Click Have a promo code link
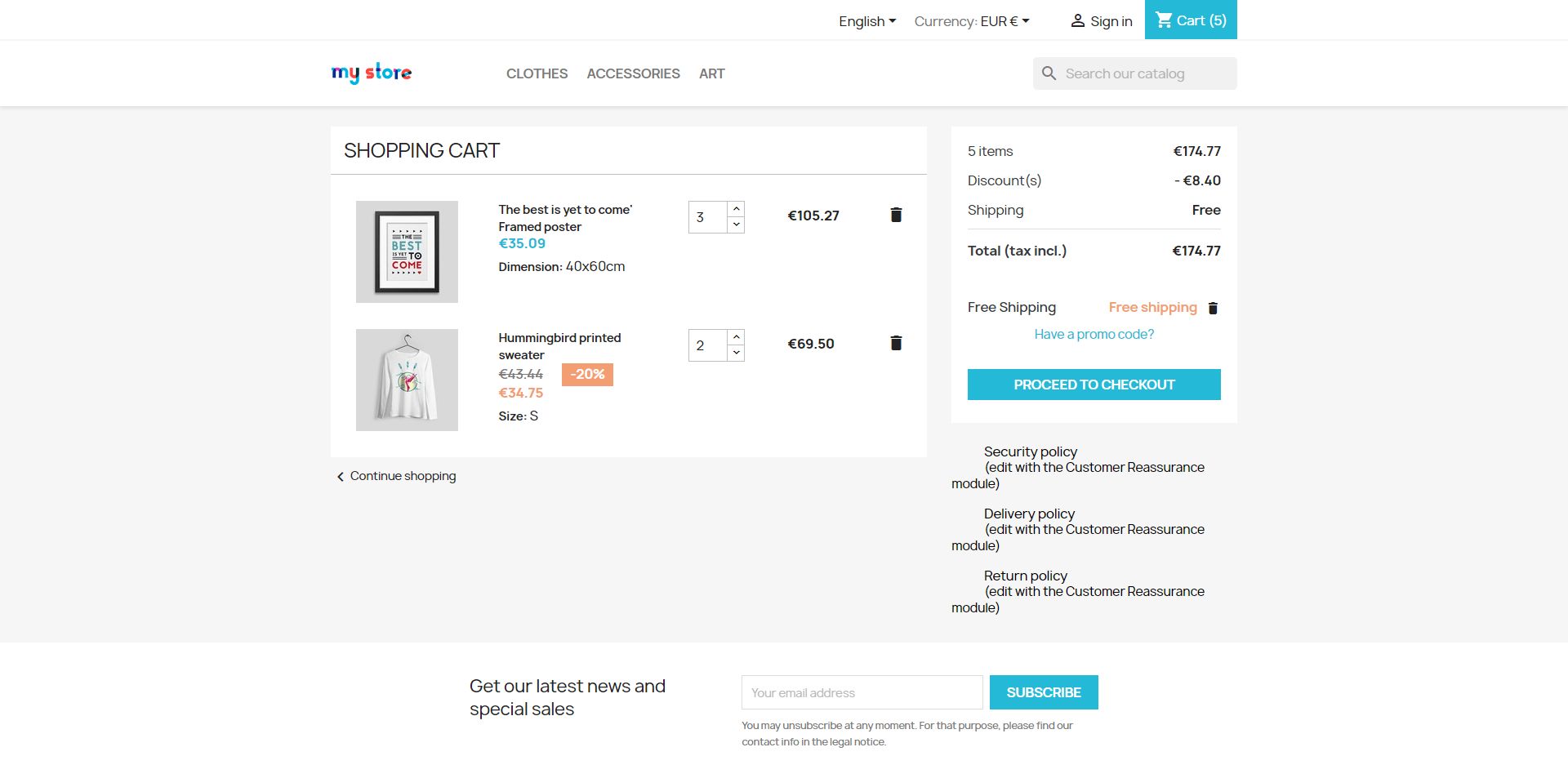The height and width of the screenshot is (765, 1568). pyautogui.click(x=1094, y=334)
